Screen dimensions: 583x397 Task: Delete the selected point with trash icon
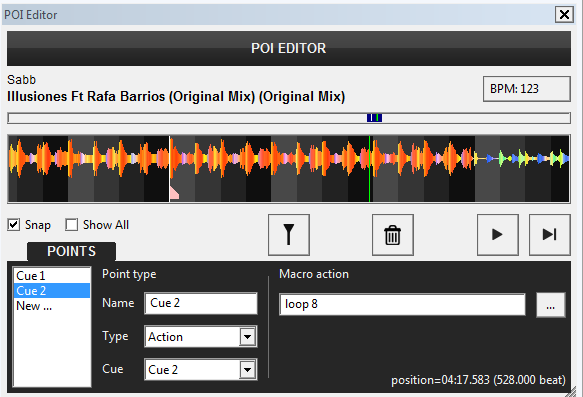pos(393,235)
